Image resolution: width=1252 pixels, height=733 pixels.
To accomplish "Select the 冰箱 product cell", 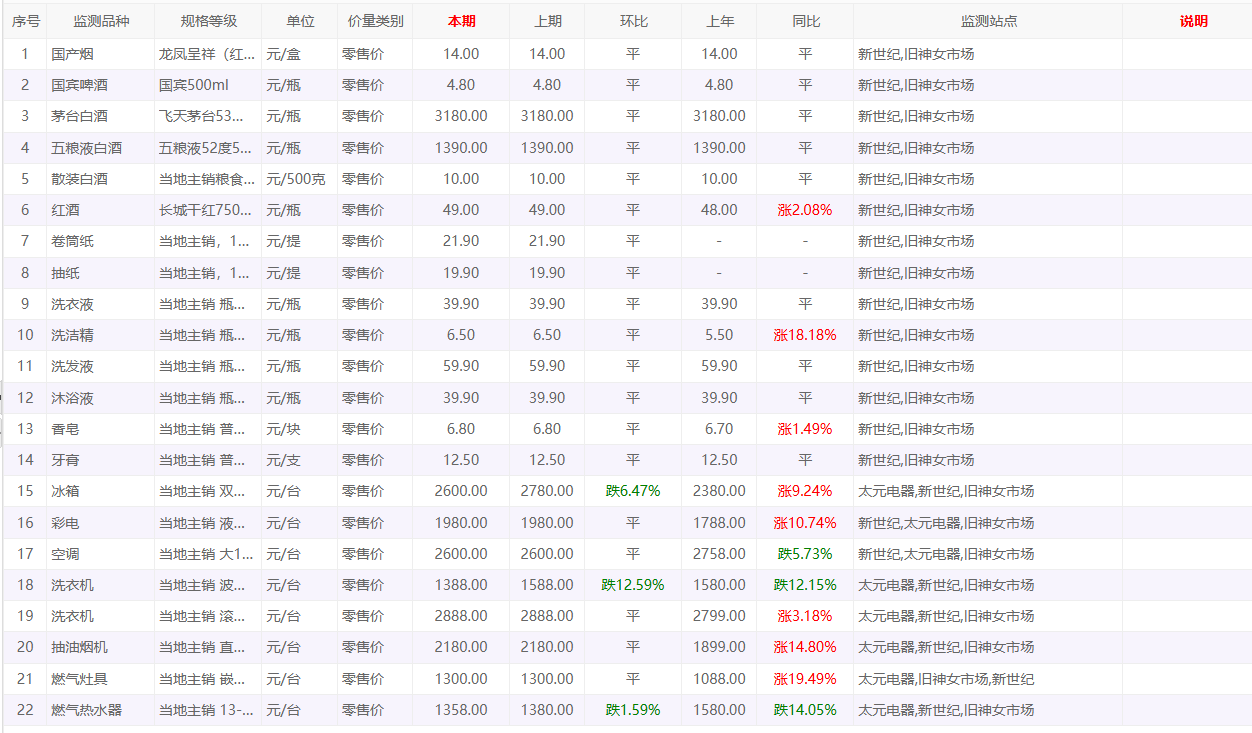I will point(101,491).
